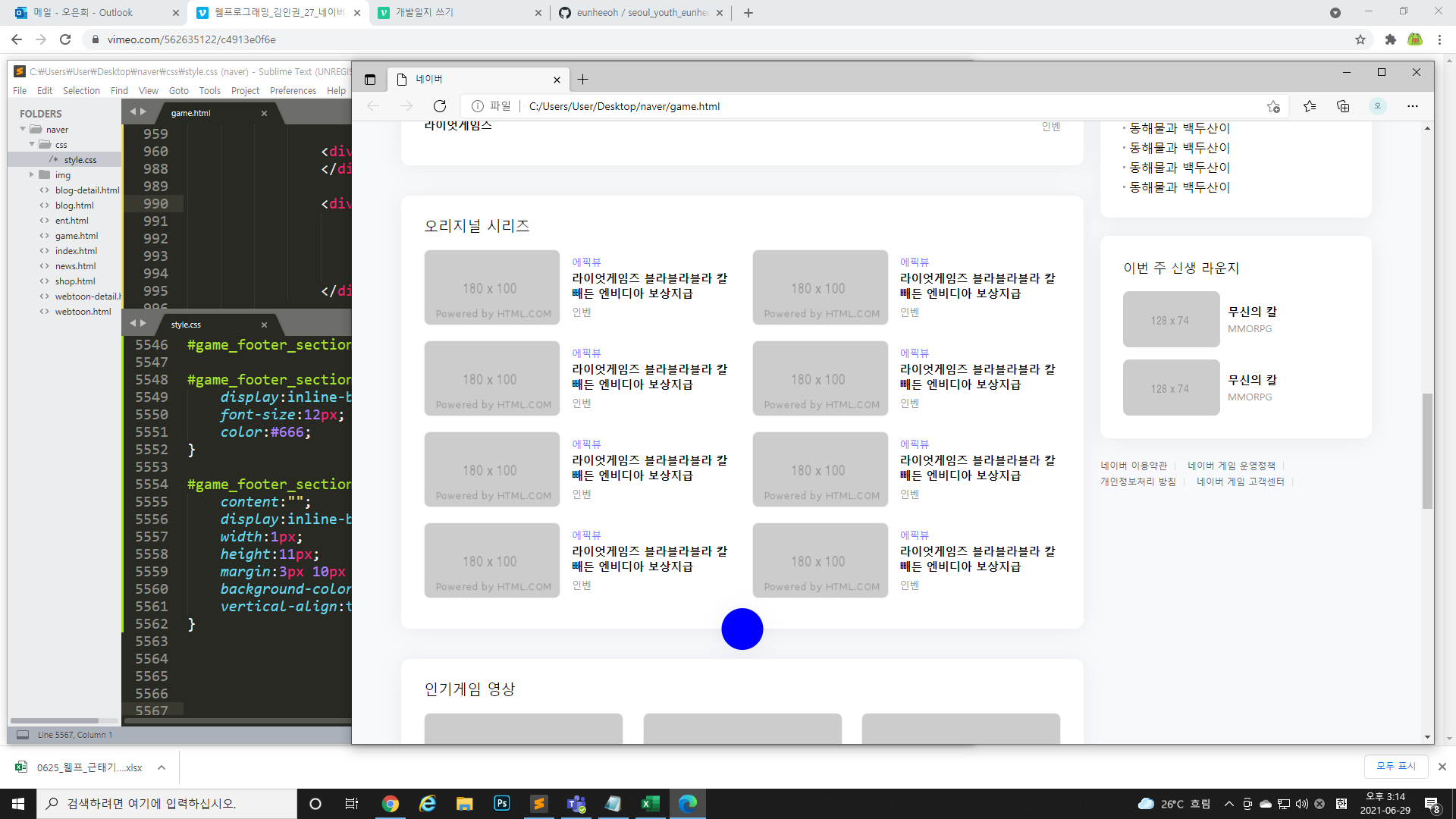Image resolution: width=1456 pixels, height=819 pixels.
Task: Show hidden system tray icons
Action: coord(1228,804)
